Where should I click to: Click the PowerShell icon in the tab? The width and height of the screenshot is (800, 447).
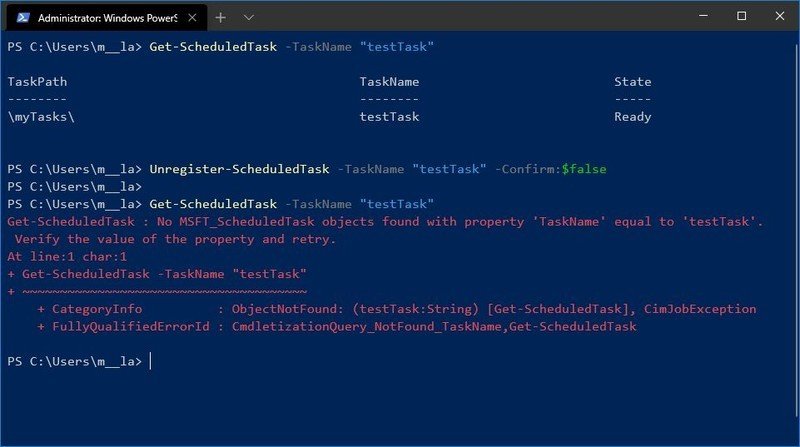(x=22, y=18)
